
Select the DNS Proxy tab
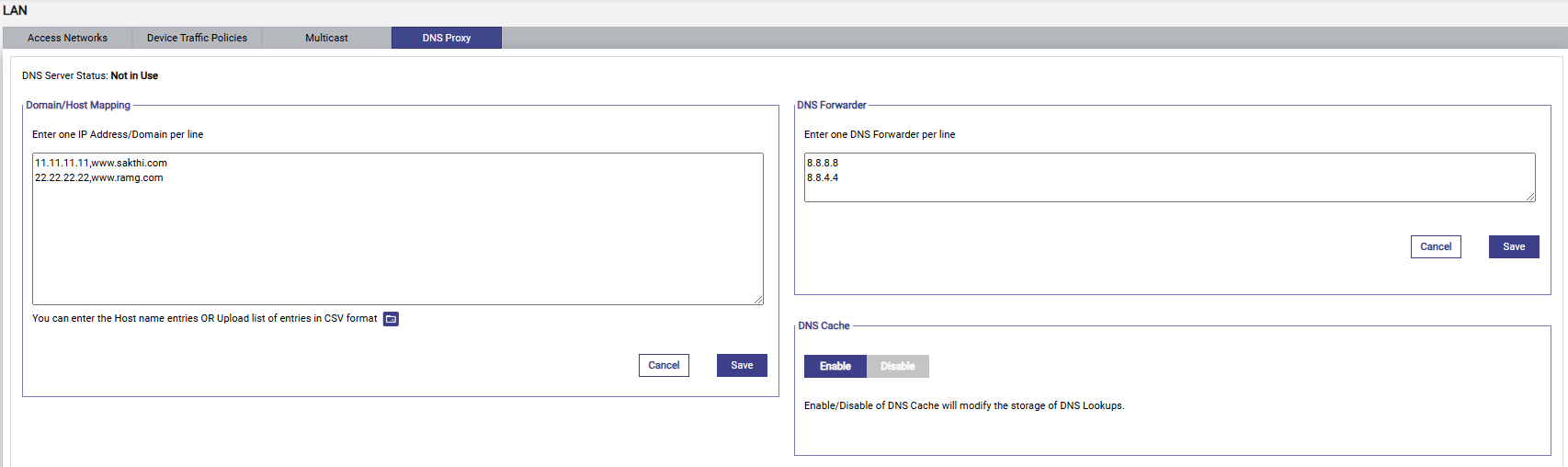point(447,38)
